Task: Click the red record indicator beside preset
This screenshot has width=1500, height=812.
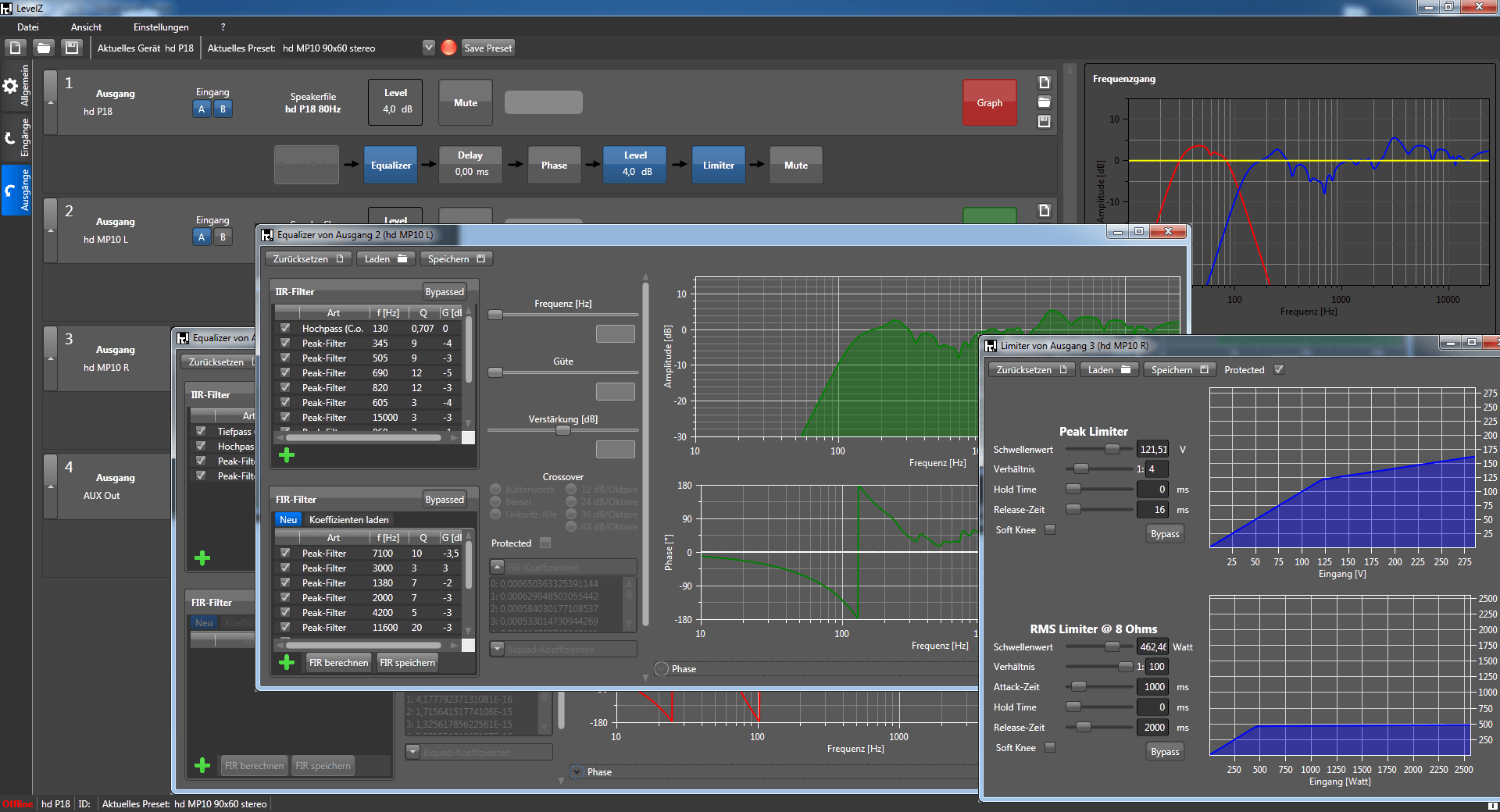Action: 448,48
